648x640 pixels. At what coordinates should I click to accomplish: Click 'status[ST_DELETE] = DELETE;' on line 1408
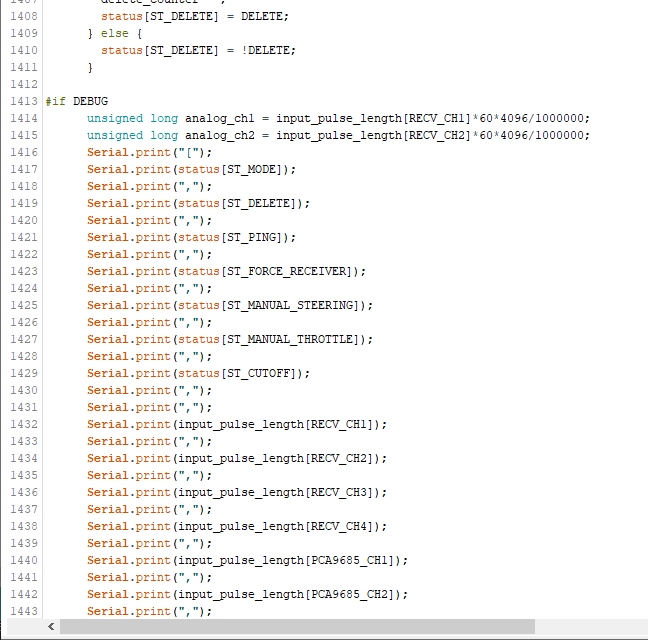coord(195,17)
